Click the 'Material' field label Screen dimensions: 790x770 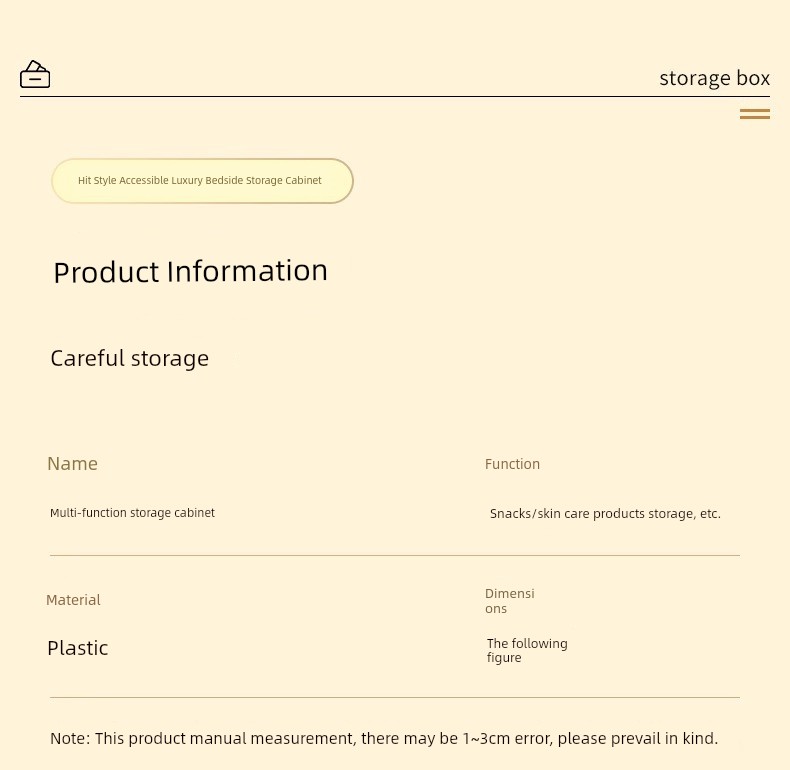[x=73, y=600]
